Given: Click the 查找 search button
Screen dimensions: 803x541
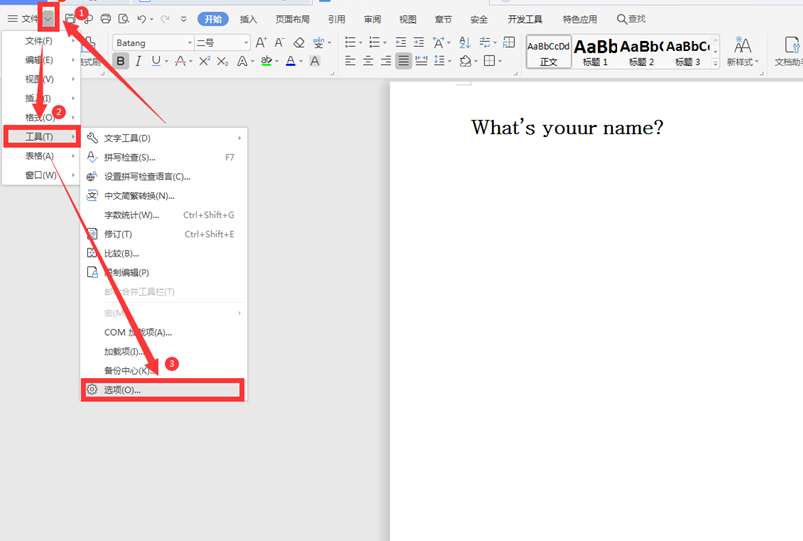Looking at the screenshot, I should [631, 19].
